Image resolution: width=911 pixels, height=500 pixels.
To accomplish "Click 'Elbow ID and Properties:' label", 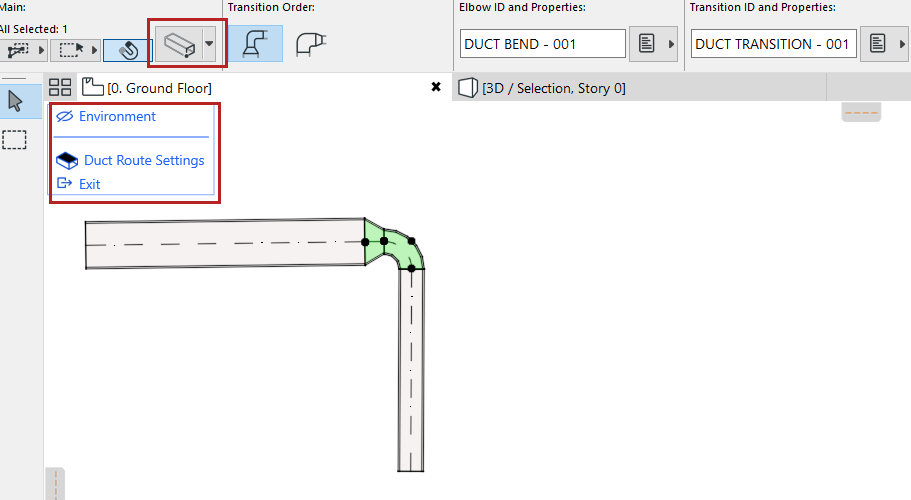I will pos(522,8).
